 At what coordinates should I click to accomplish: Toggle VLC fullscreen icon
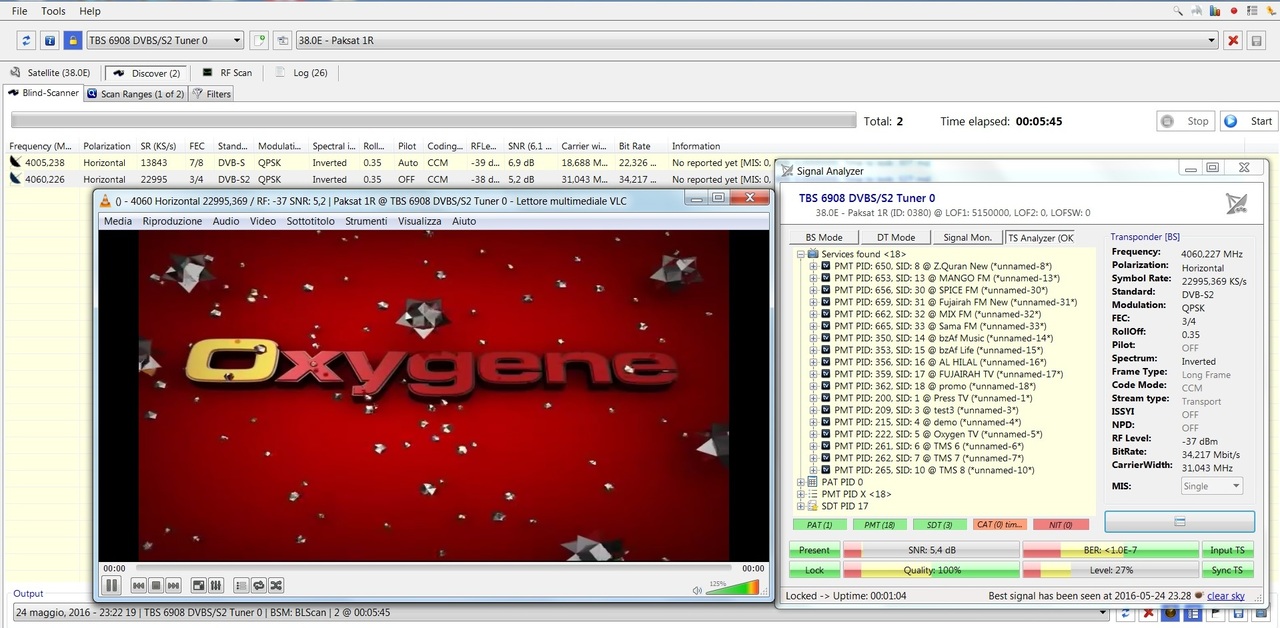198,585
